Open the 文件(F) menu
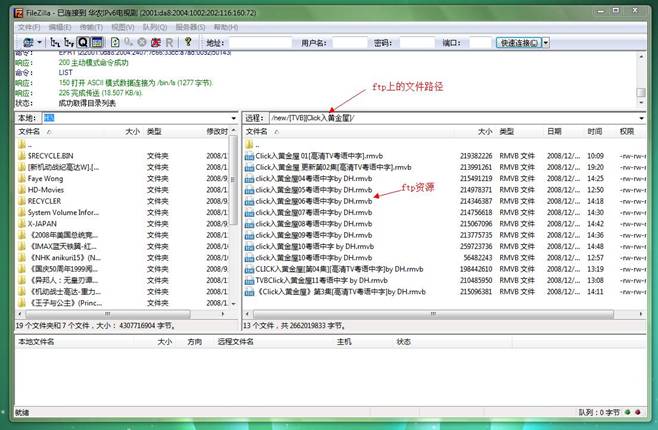This screenshot has width=658, height=430. coord(29,27)
